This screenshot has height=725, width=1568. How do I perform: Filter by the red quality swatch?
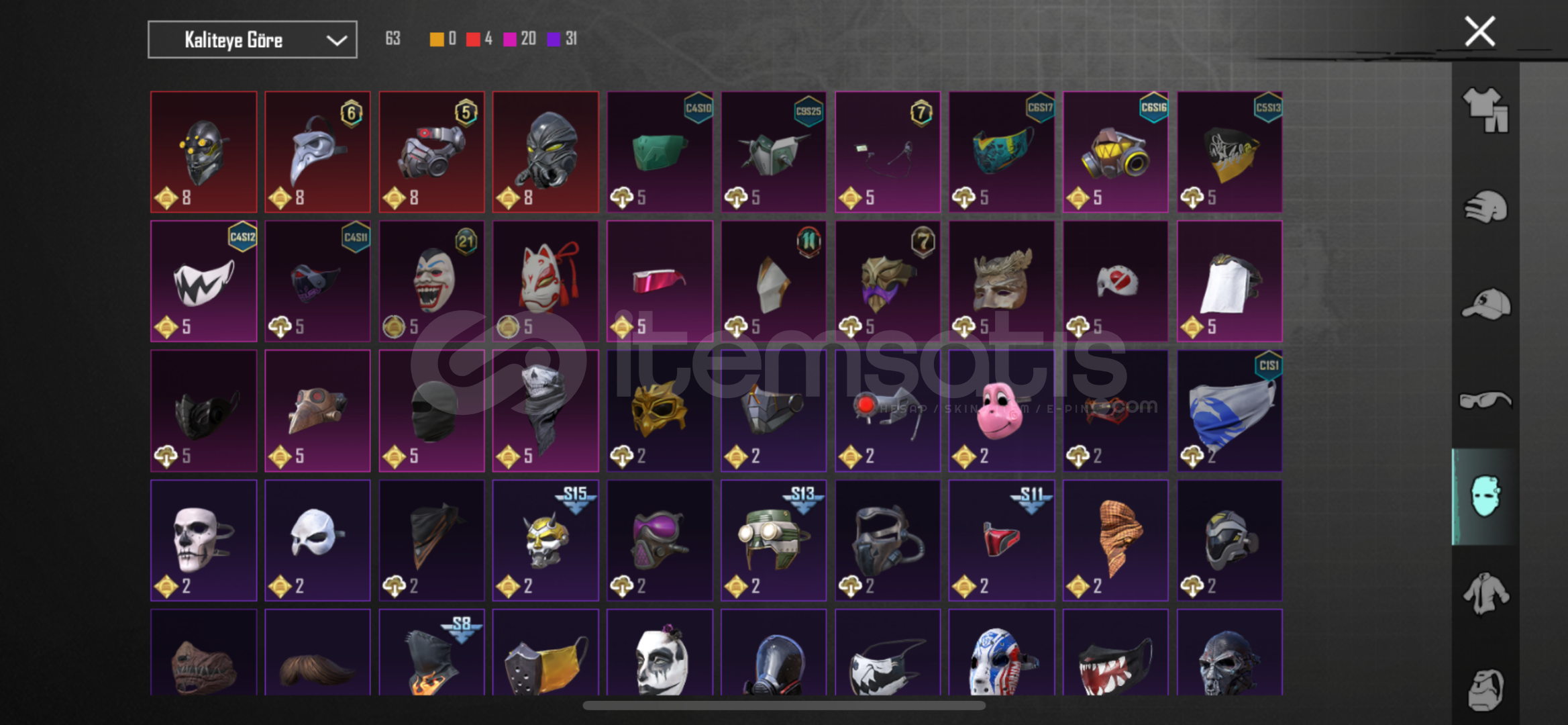[473, 39]
